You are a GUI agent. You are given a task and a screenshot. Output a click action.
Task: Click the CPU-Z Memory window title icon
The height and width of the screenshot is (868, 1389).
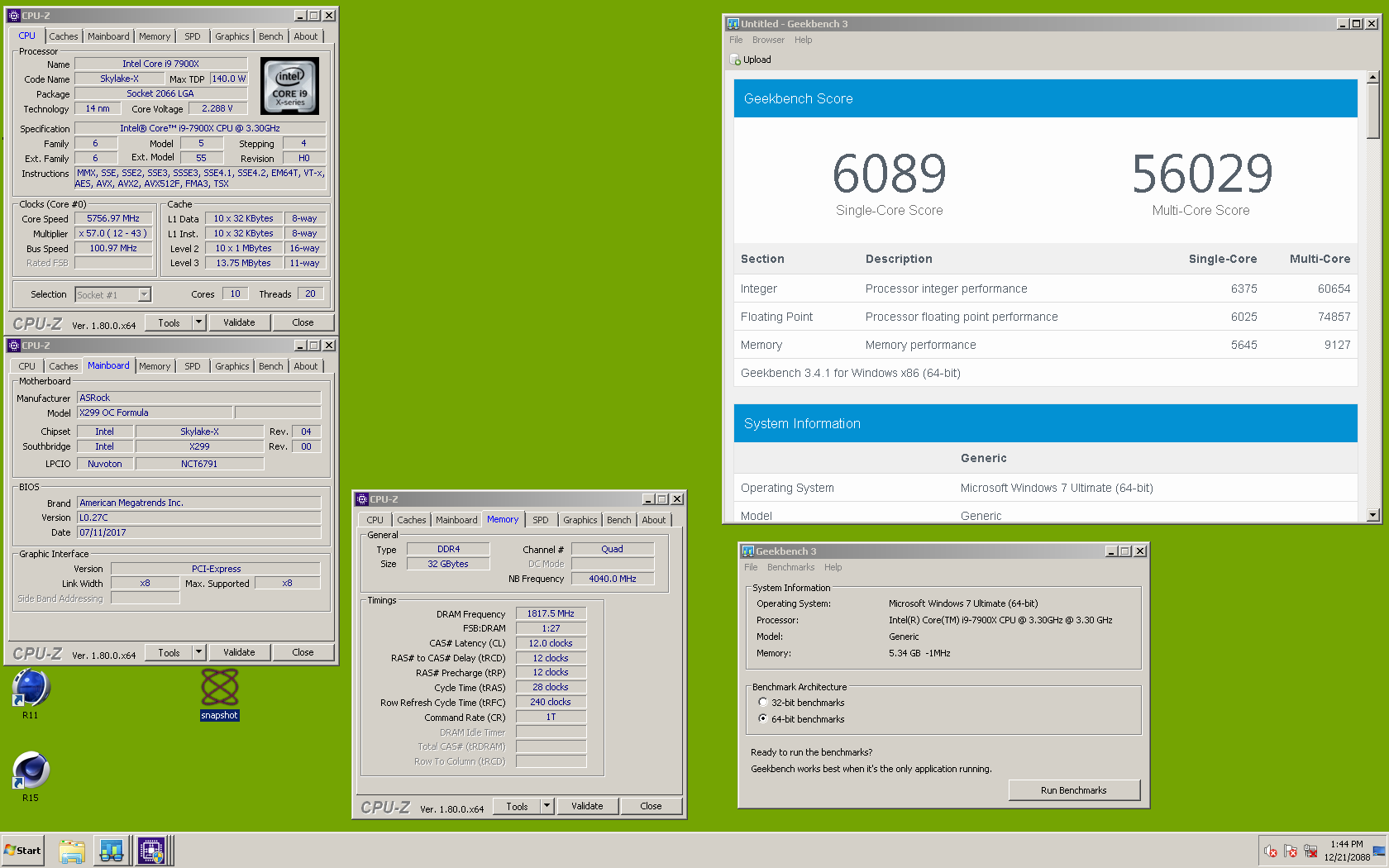pos(362,499)
